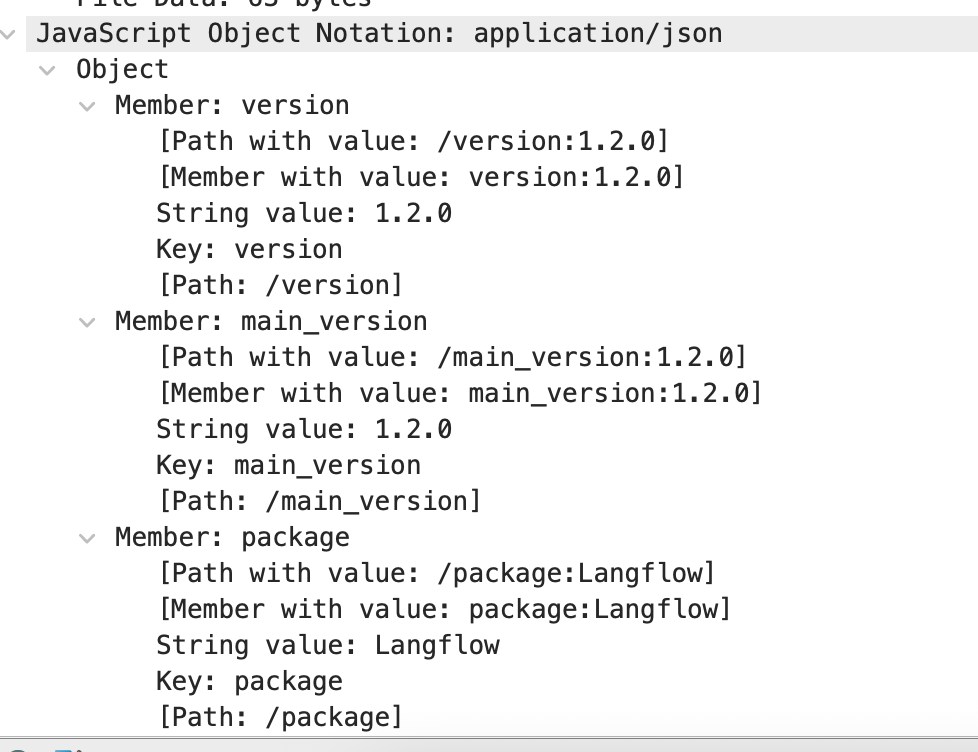The width and height of the screenshot is (978, 752).
Task: Select the String value: Langflow field
Action: click(327, 645)
